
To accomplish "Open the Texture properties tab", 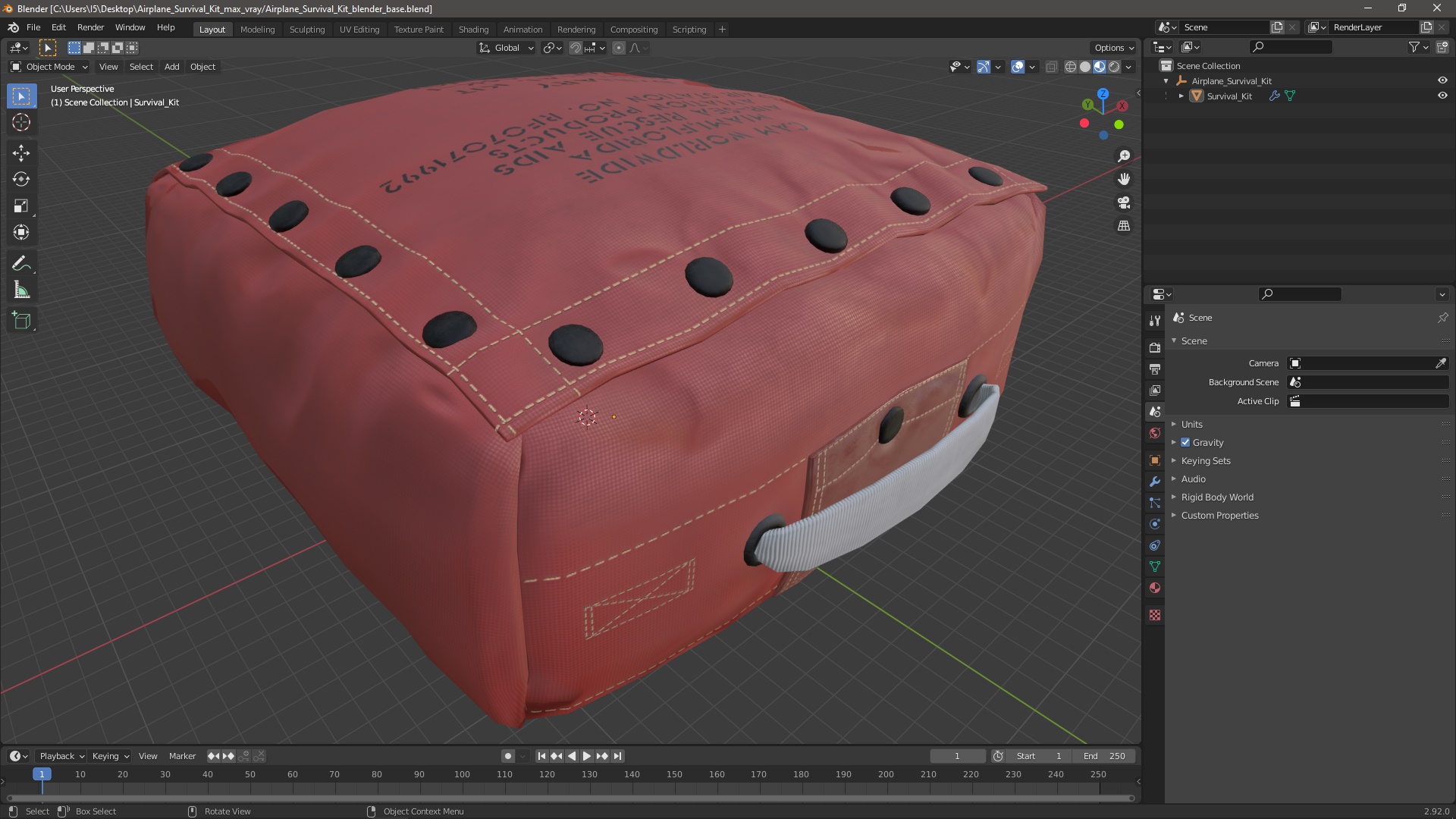I will pos(1155,615).
